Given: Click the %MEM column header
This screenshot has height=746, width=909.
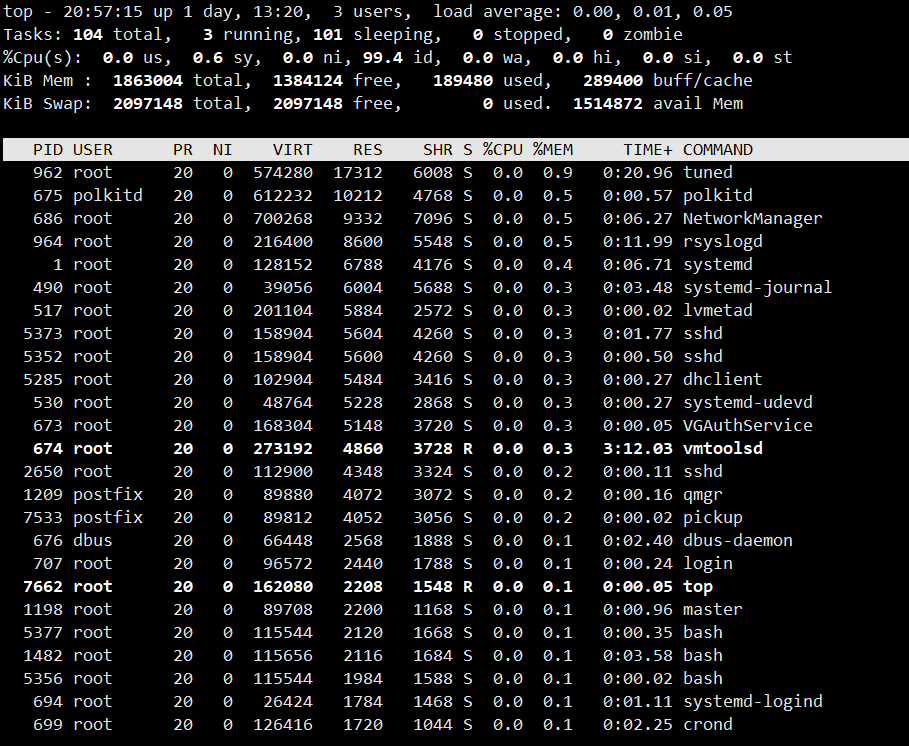Looking at the screenshot, I should click(553, 150).
